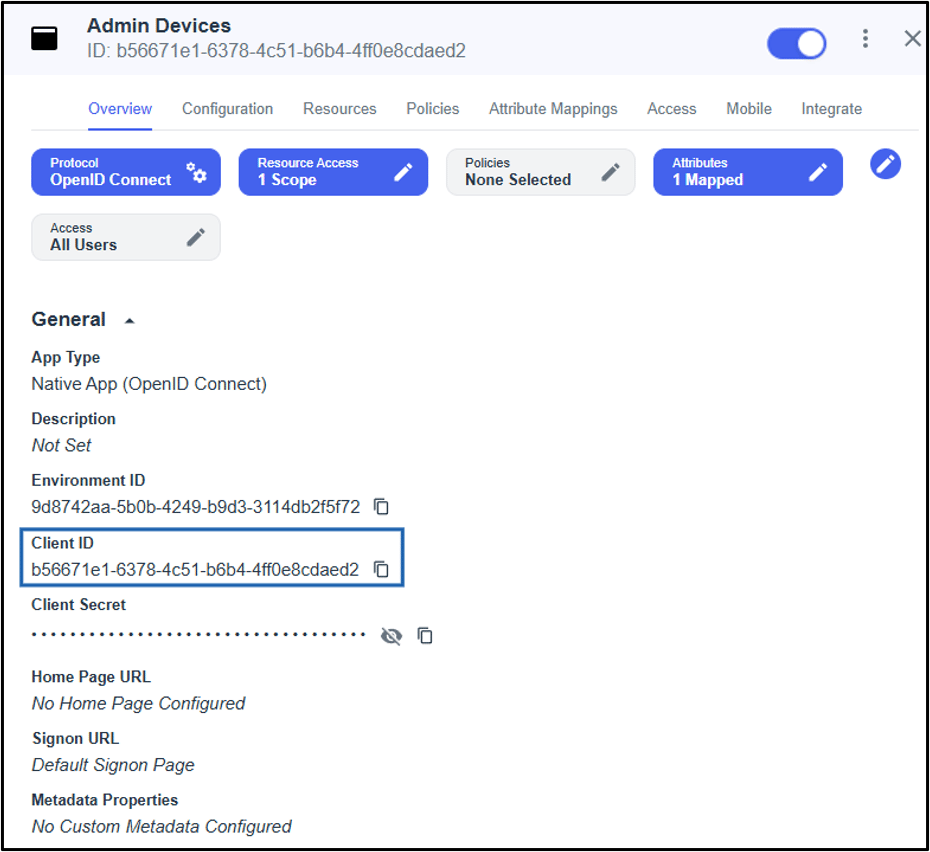930x852 pixels.
Task: Open the Resource Access 1 Scope card
Action: coord(333,172)
